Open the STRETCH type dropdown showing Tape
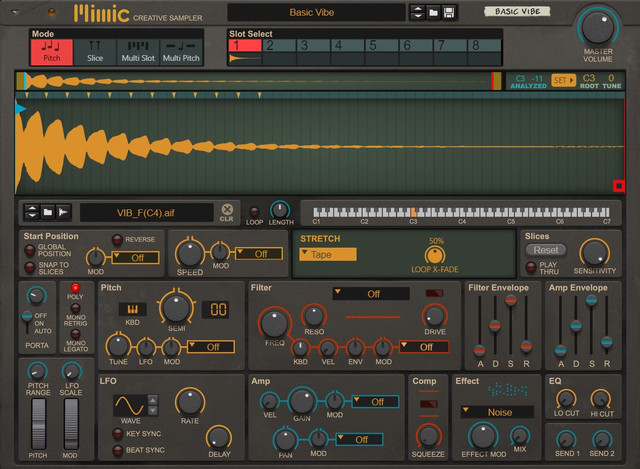 tap(328, 254)
